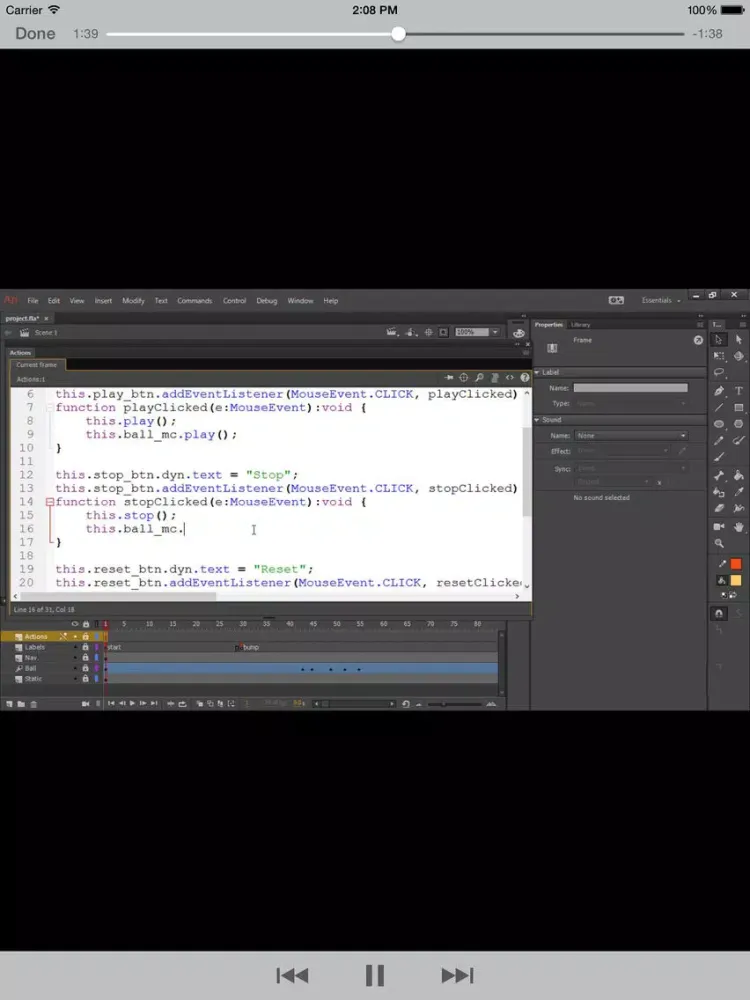Open the Edit Scene dropdown icon
This screenshot has height=1000, width=750.
(393, 332)
